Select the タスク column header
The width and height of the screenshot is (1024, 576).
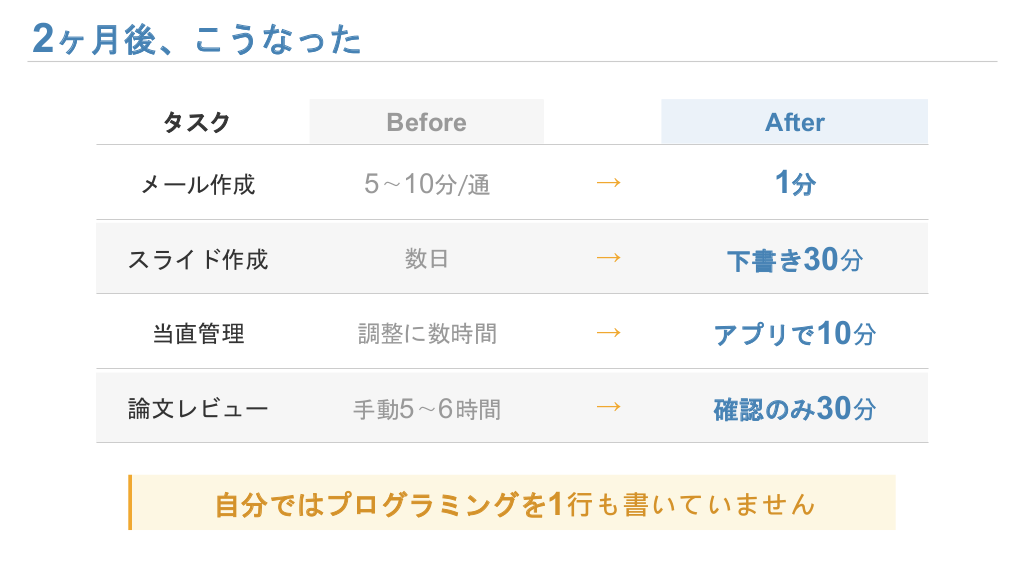(197, 123)
